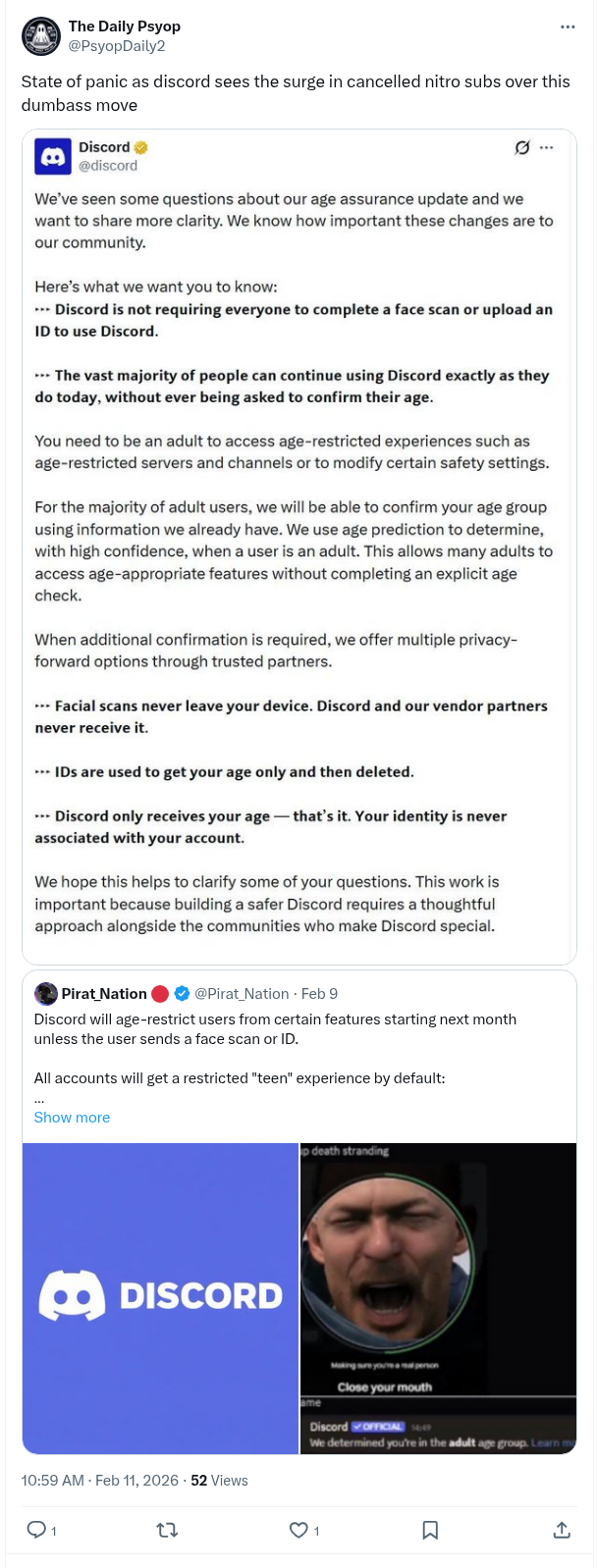Click Pirat_Nation's blue verified checkmark

point(182,993)
